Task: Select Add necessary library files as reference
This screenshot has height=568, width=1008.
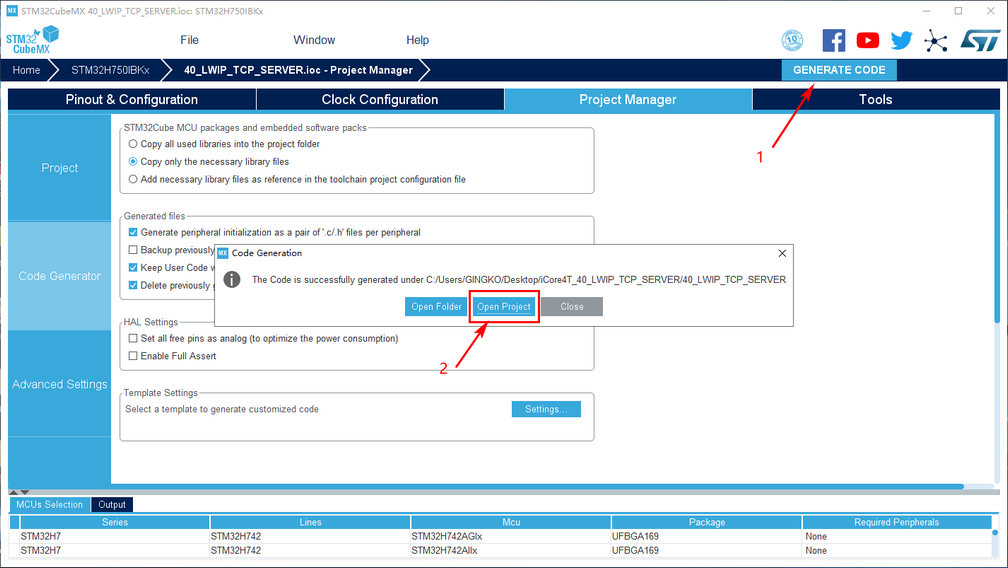Action: coord(133,179)
